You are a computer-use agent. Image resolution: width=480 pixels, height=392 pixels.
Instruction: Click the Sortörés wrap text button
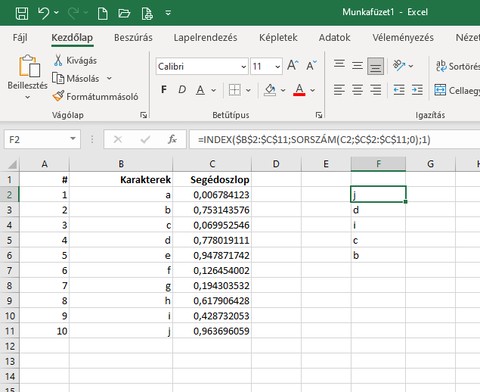(x=457, y=66)
